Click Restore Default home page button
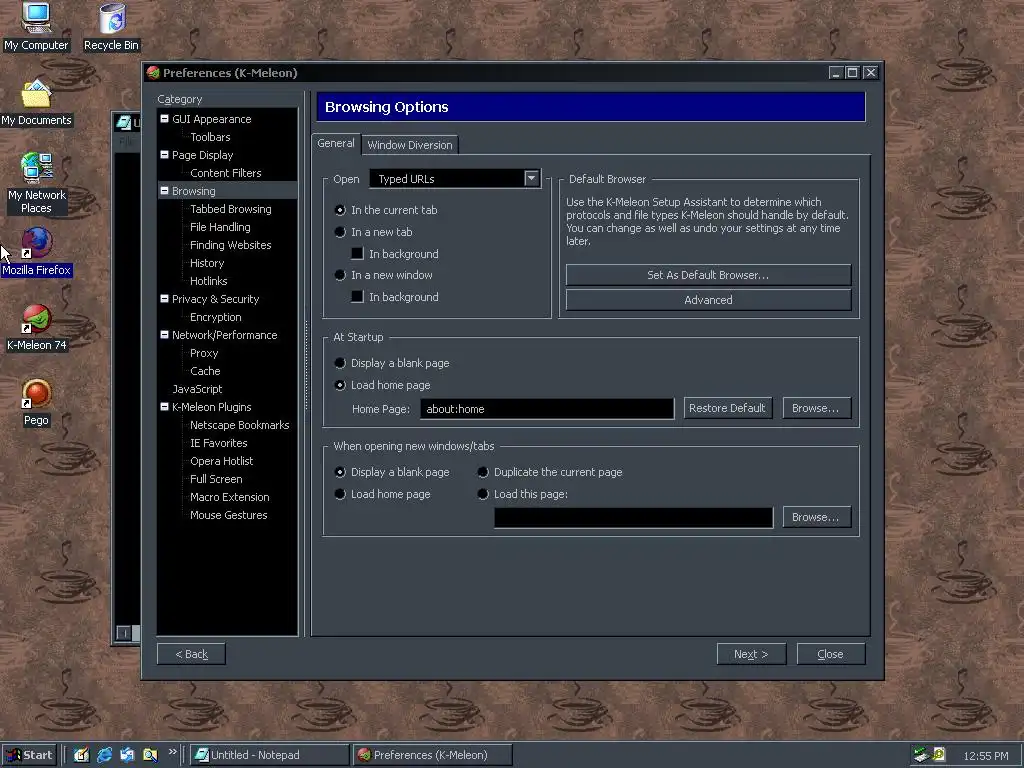Screen dimensions: 1024x768 (x=727, y=408)
